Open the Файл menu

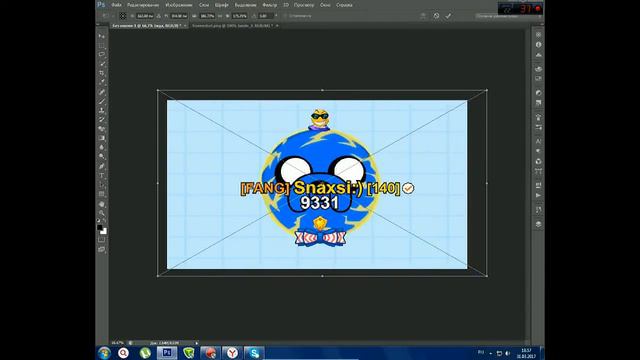tap(116, 5)
